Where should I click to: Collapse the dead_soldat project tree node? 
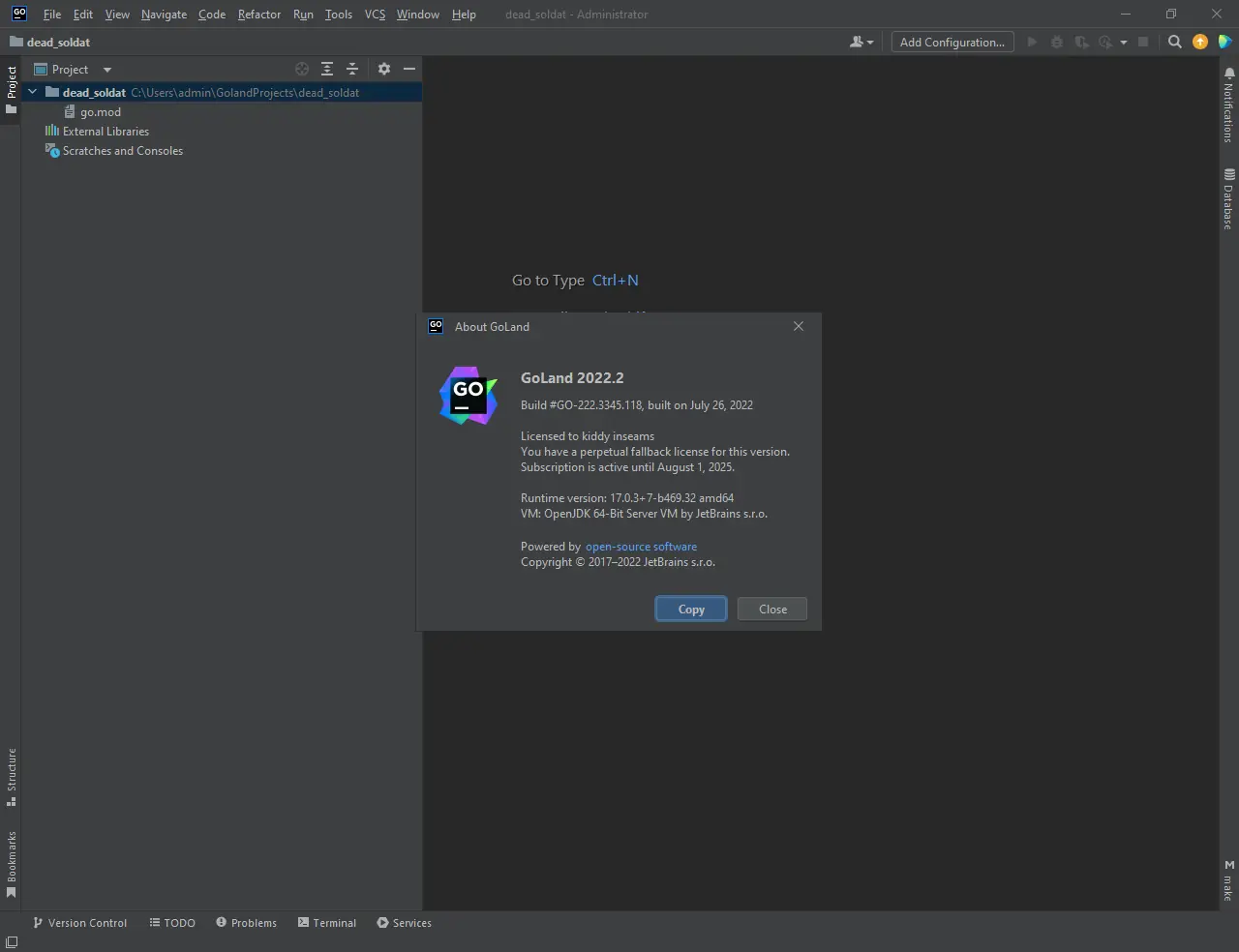pos(33,93)
